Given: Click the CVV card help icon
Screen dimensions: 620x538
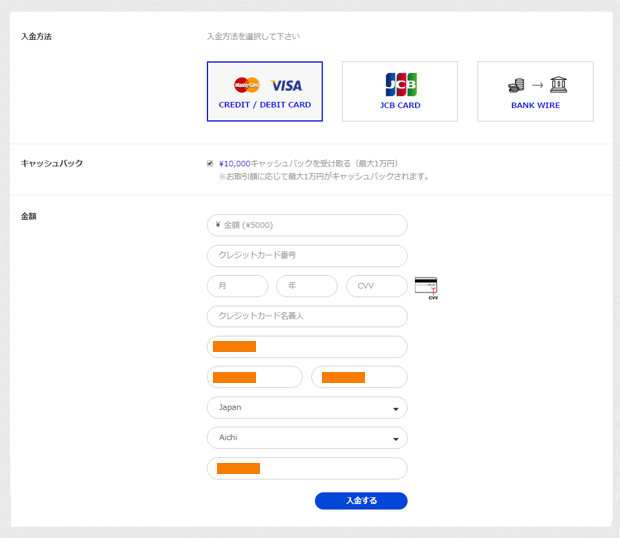Looking at the screenshot, I should [x=426, y=288].
